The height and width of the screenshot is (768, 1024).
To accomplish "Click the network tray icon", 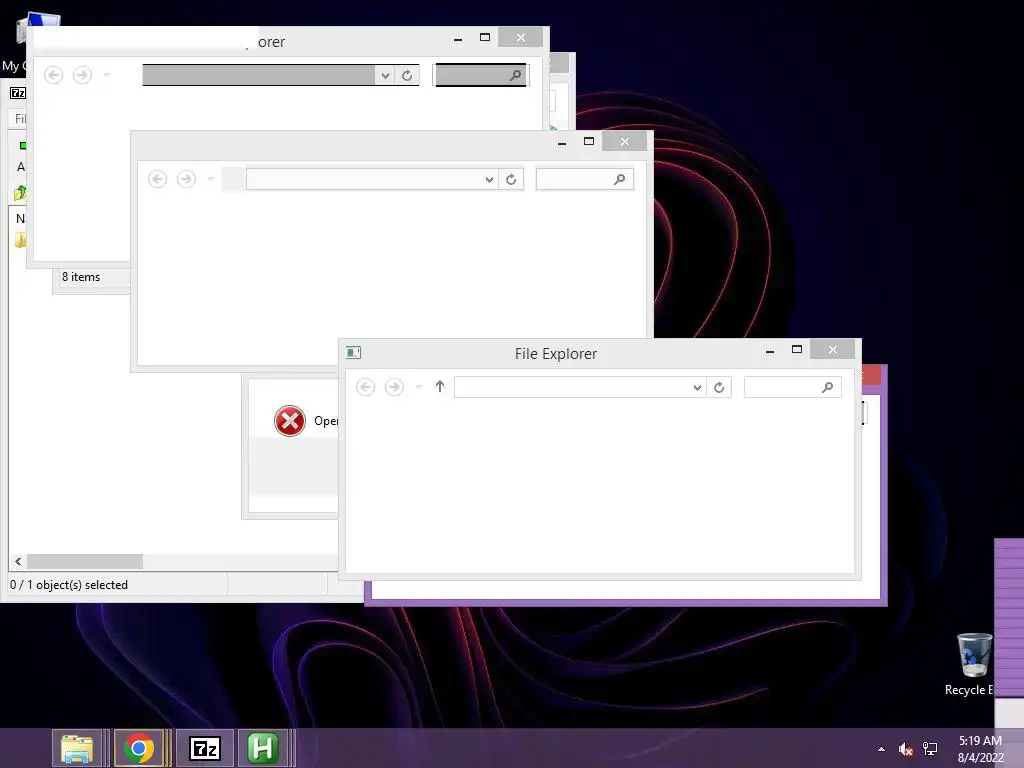I will click(x=930, y=749).
